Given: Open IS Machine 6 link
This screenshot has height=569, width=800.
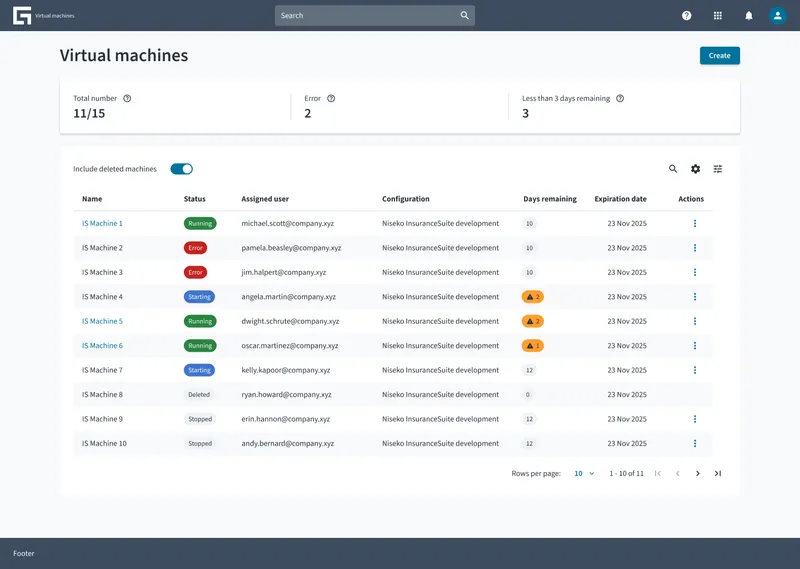Looking at the screenshot, I should [102, 346].
